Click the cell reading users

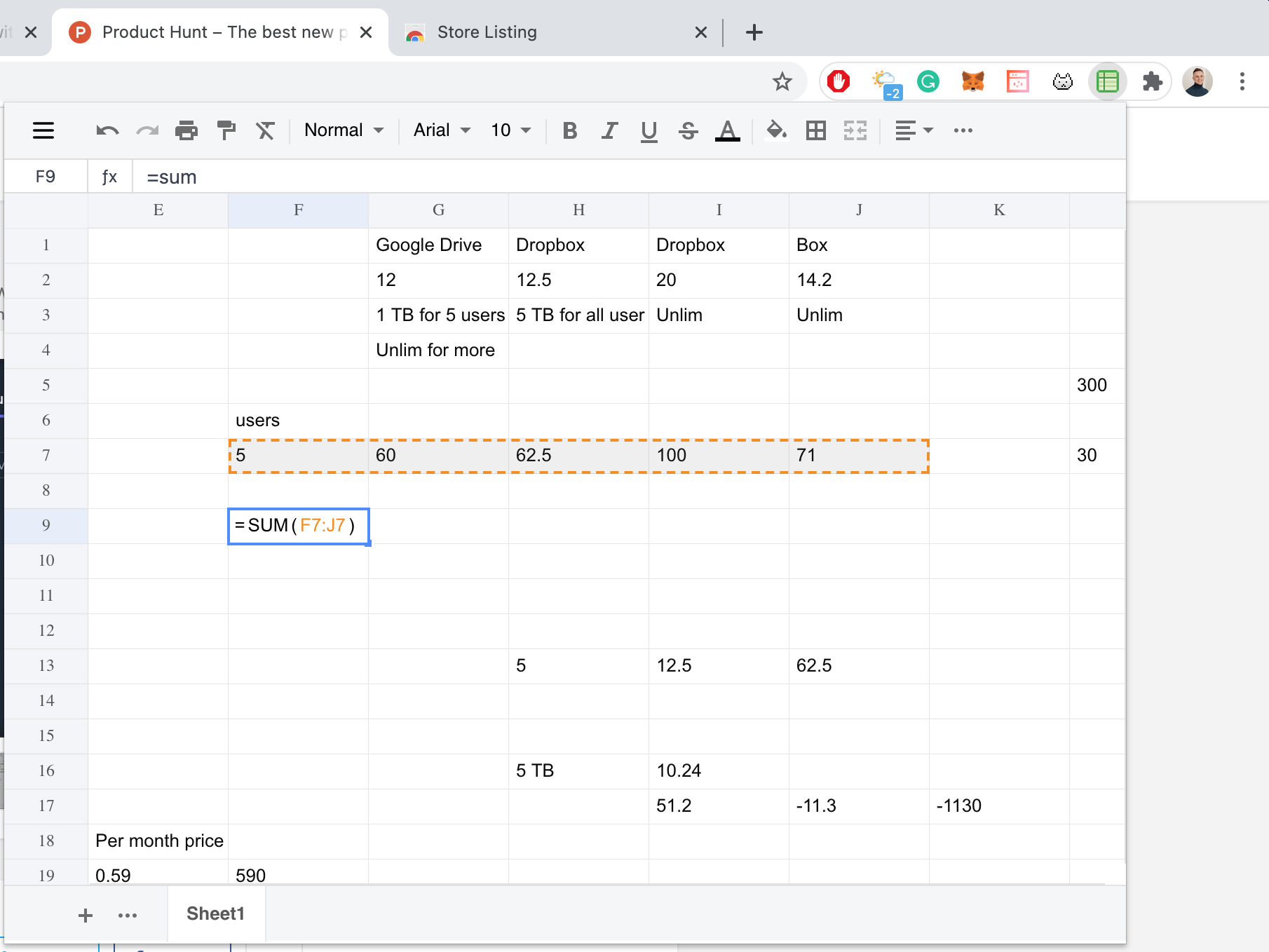click(299, 421)
